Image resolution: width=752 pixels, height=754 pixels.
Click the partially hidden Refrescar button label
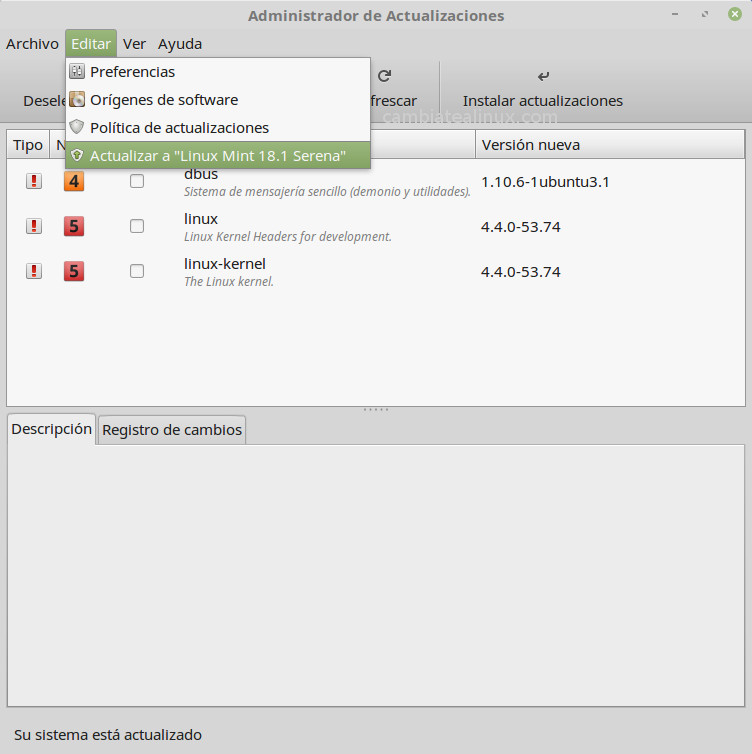click(x=394, y=101)
